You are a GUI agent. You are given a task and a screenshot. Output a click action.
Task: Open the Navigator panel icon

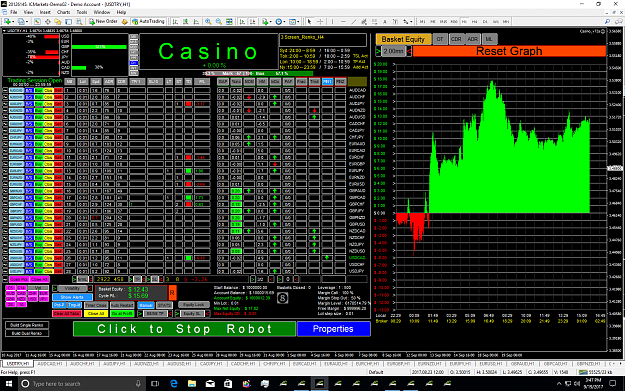(x=58, y=21)
